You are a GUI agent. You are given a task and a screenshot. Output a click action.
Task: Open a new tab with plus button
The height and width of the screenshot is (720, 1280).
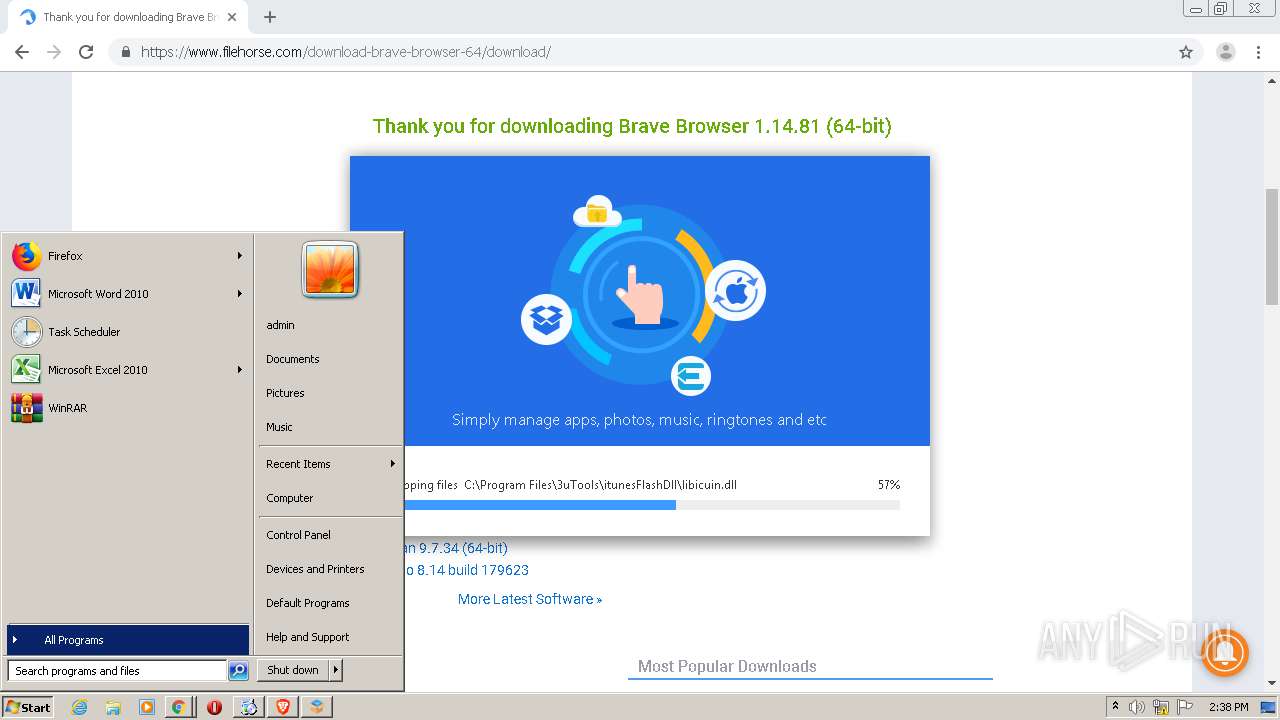click(270, 17)
